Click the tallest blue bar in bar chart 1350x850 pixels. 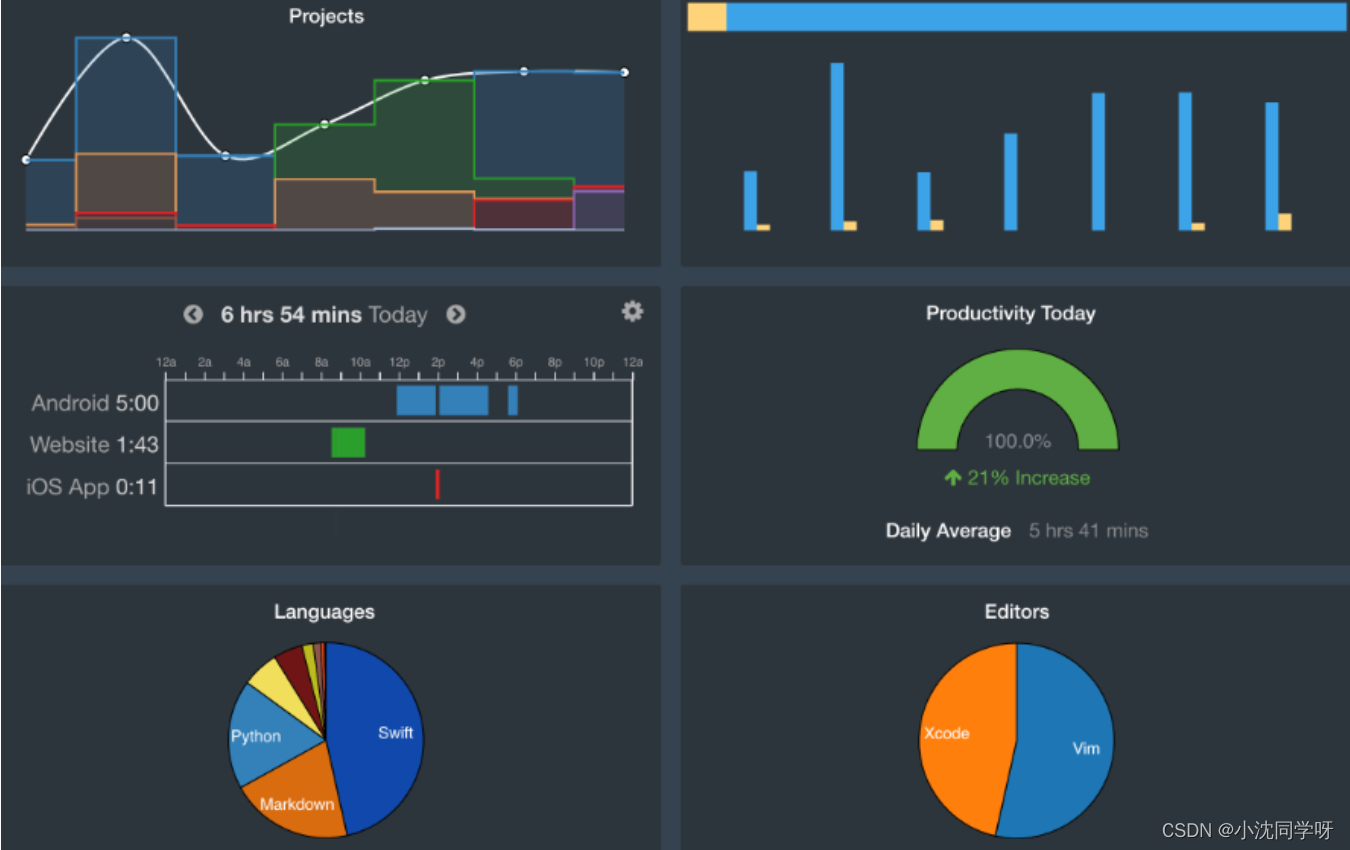pyautogui.click(x=837, y=146)
